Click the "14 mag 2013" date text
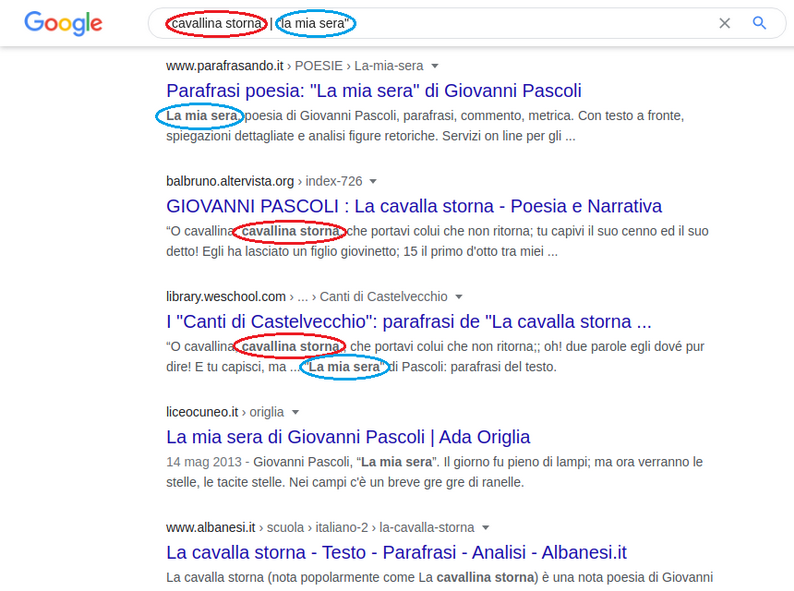The width and height of the screenshot is (794, 591). click(204, 462)
